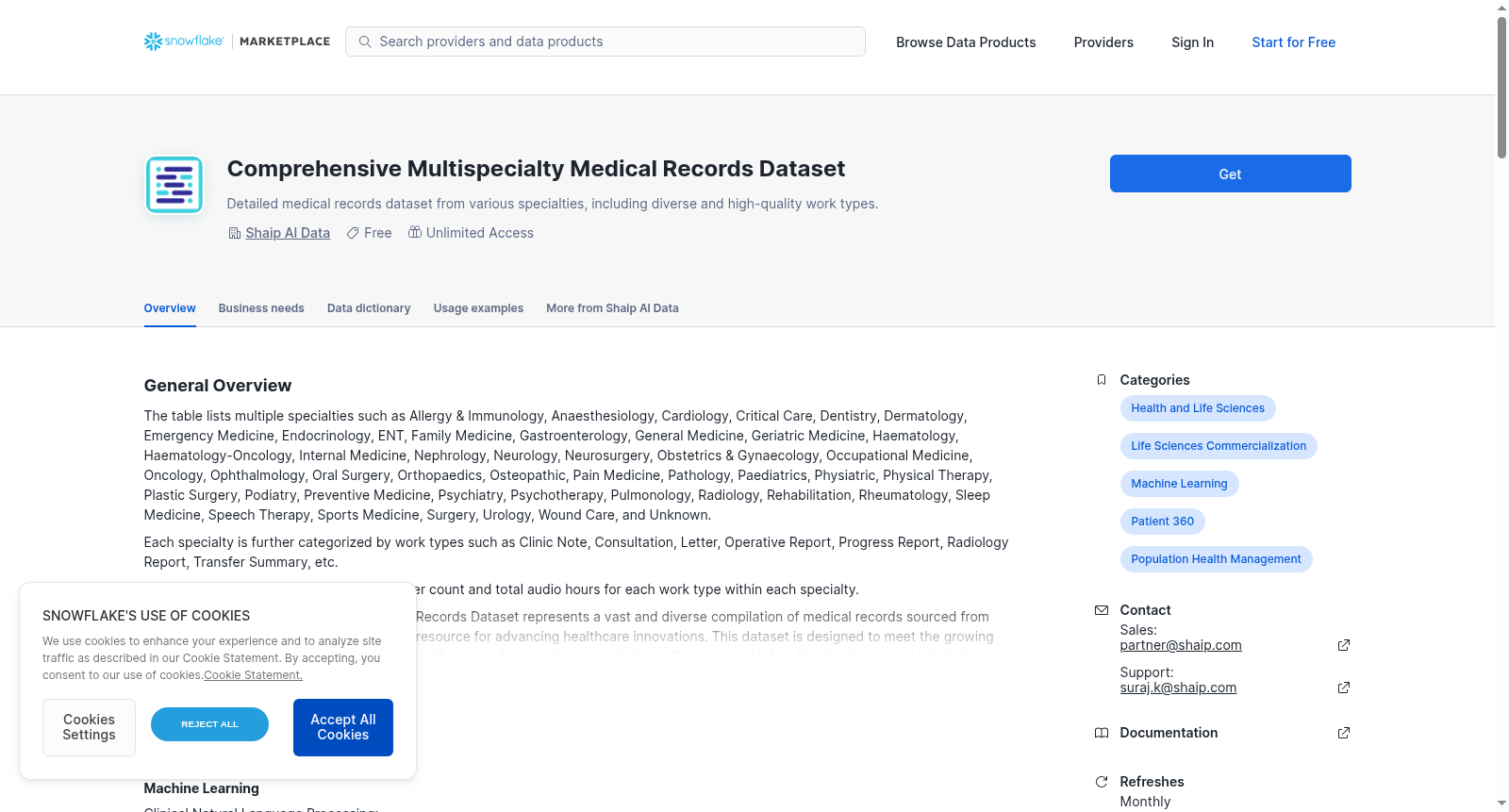Open More from Shaip AI Data tab
Screen dimensions: 1509x812
[x=612, y=308]
